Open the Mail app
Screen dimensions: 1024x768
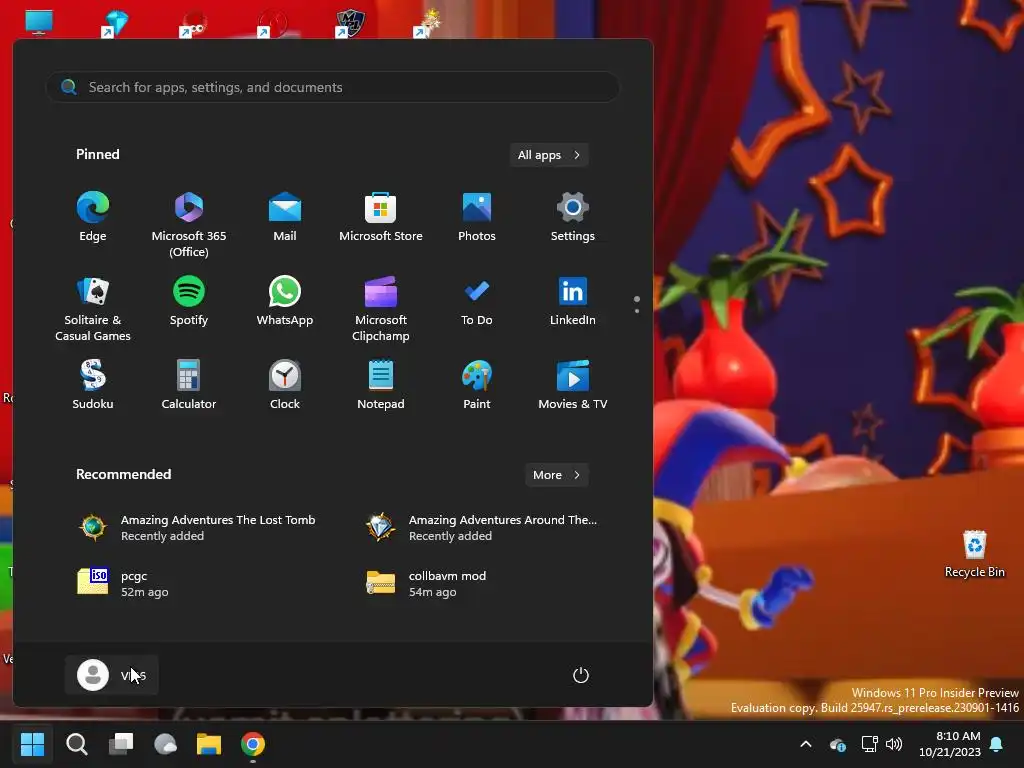(x=285, y=217)
